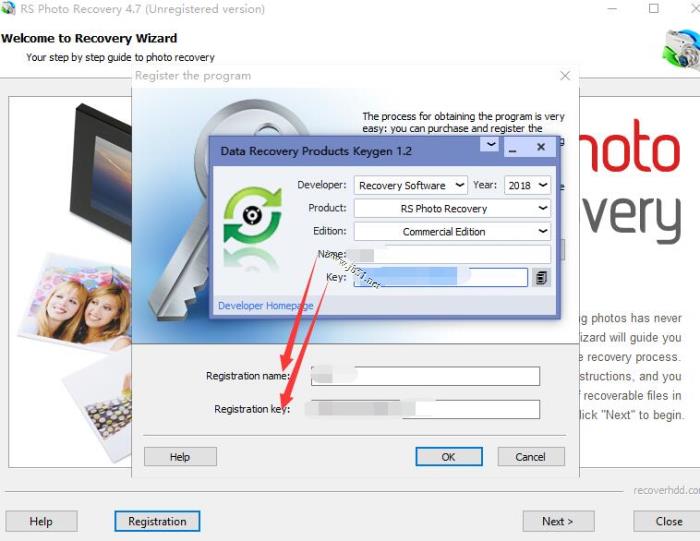Click the keygen Key output field

[441, 277]
